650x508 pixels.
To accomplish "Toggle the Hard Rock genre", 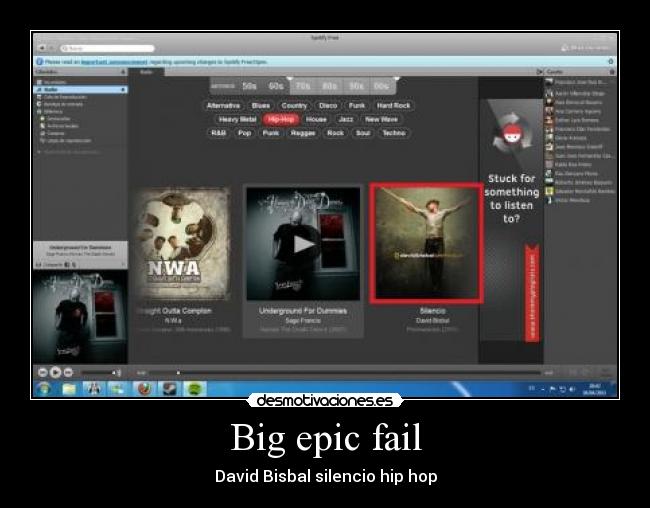I will 393,106.
